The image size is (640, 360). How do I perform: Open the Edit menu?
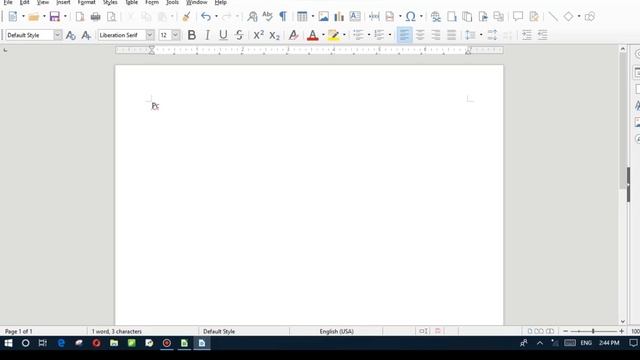pos(24,2)
